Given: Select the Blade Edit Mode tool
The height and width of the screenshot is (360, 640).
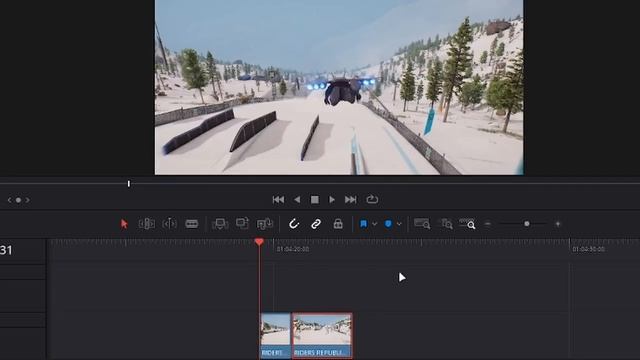Looking at the screenshot, I should point(191,224).
